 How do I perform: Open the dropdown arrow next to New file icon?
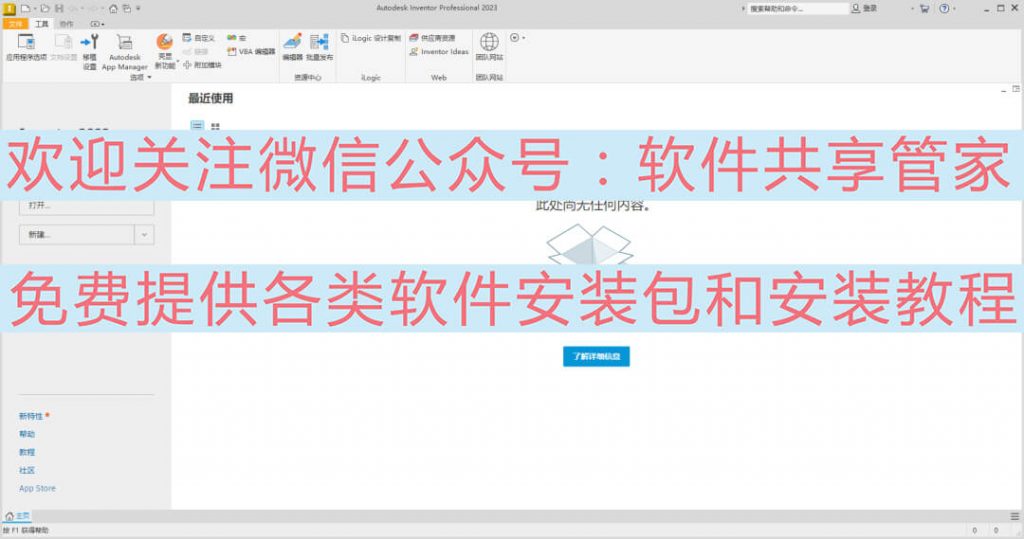pyautogui.click(x=35, y=8)
